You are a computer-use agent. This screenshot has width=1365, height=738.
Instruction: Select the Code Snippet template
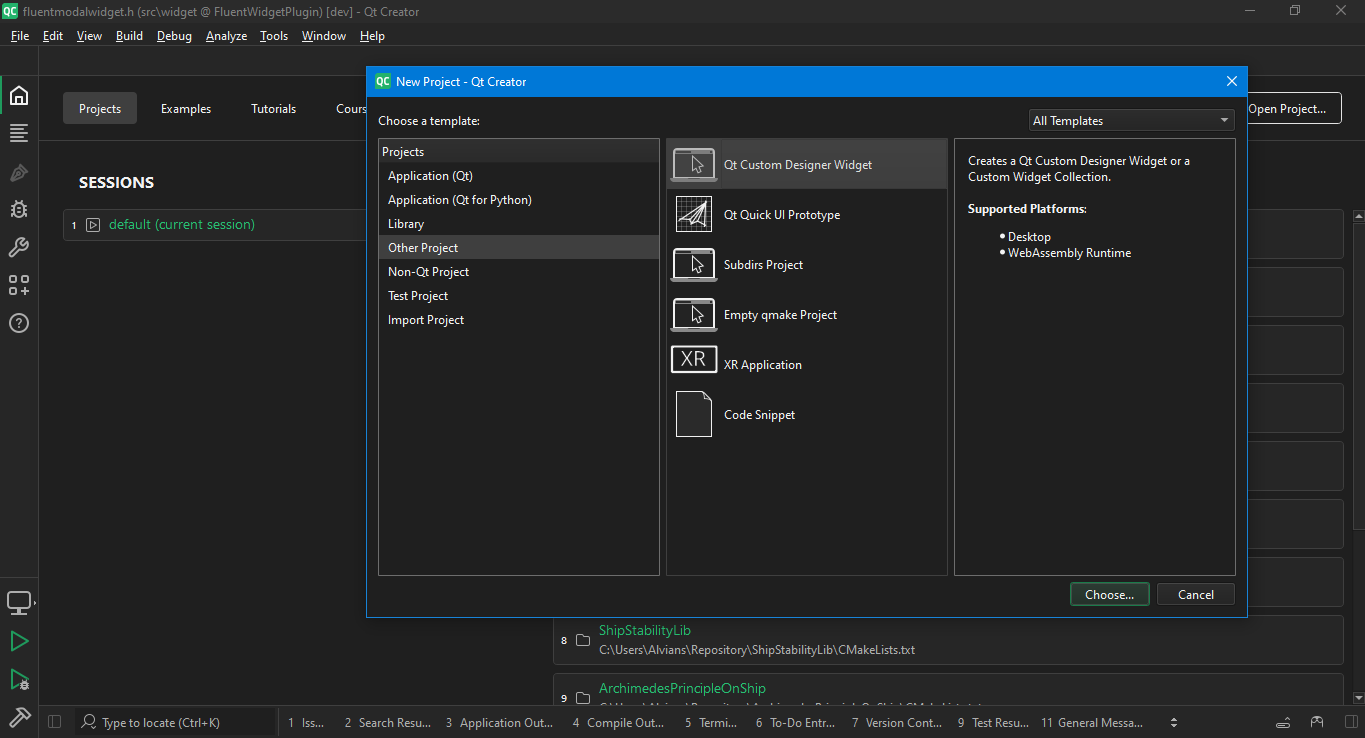coord(806,415)
